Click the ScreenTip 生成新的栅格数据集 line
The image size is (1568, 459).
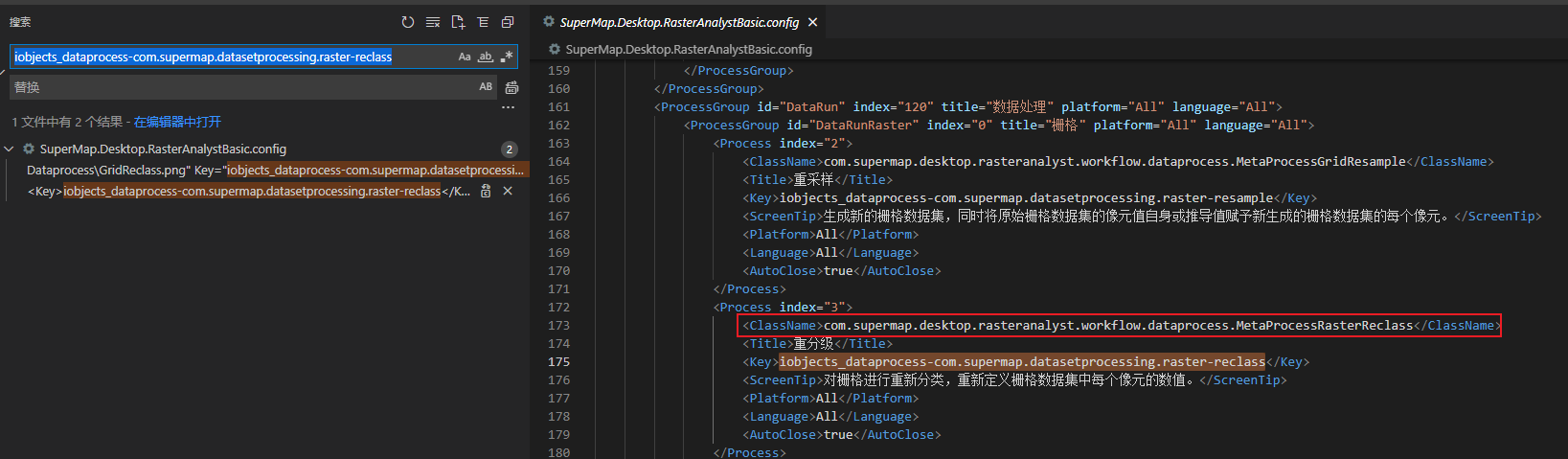(1142, 216)
